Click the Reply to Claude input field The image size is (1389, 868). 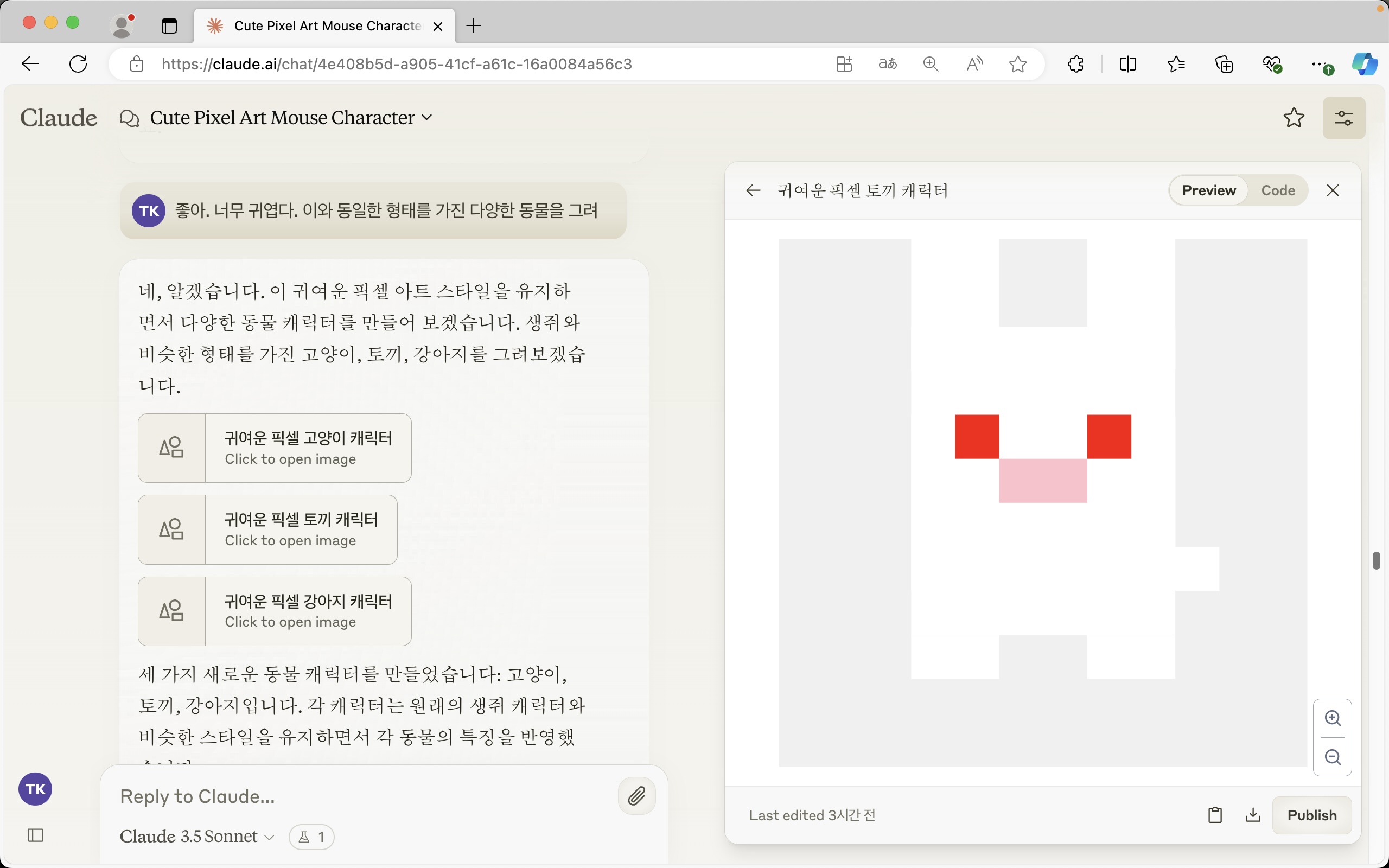(x=361, y=796)
